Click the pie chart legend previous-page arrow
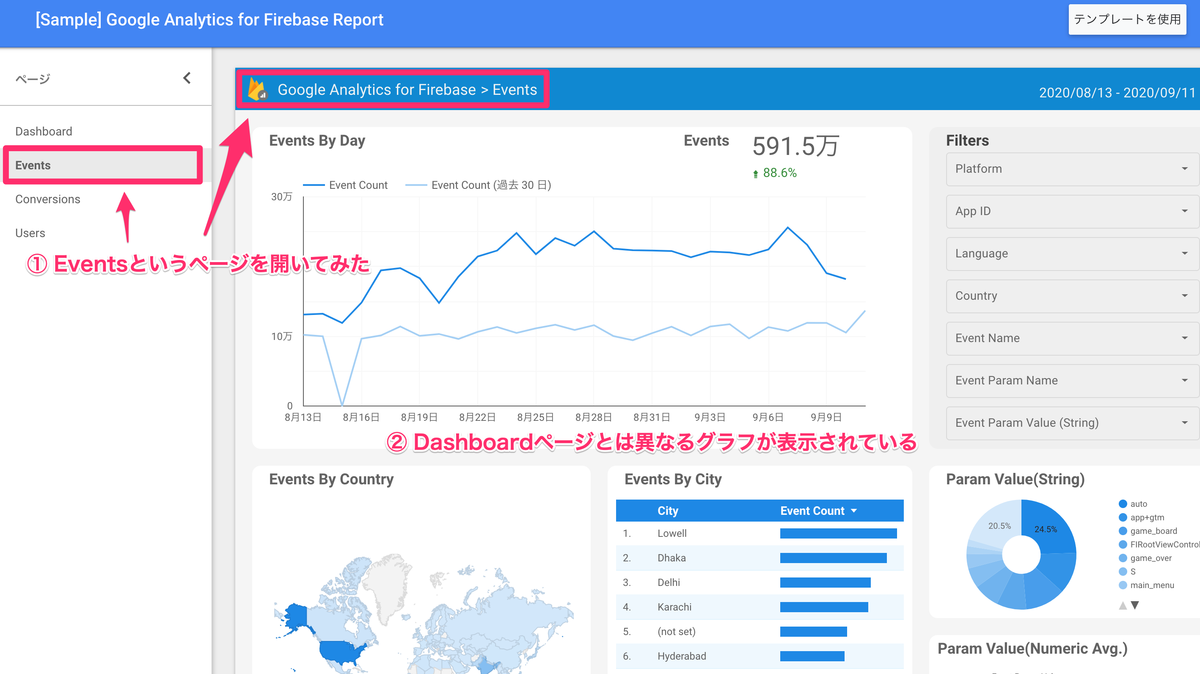 click(x=1123, y=605)
